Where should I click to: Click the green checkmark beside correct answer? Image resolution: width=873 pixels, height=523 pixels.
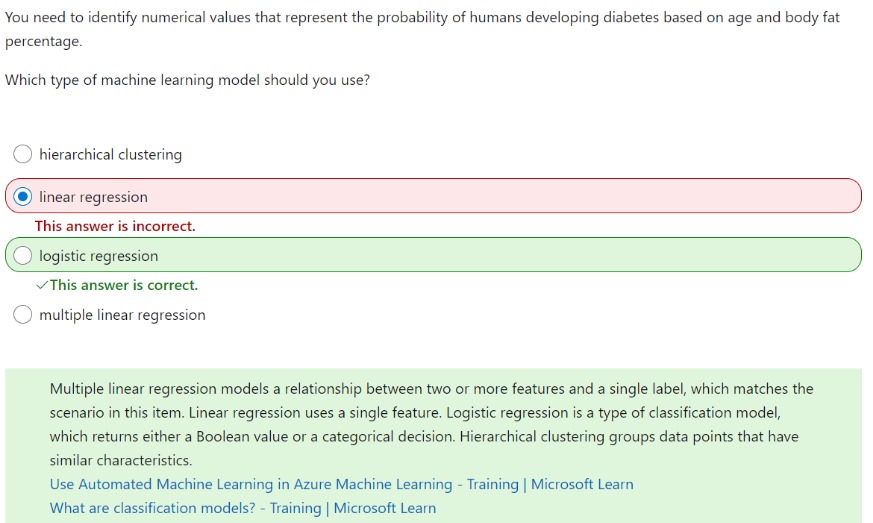pyautogui.click(x=42, y=286)
